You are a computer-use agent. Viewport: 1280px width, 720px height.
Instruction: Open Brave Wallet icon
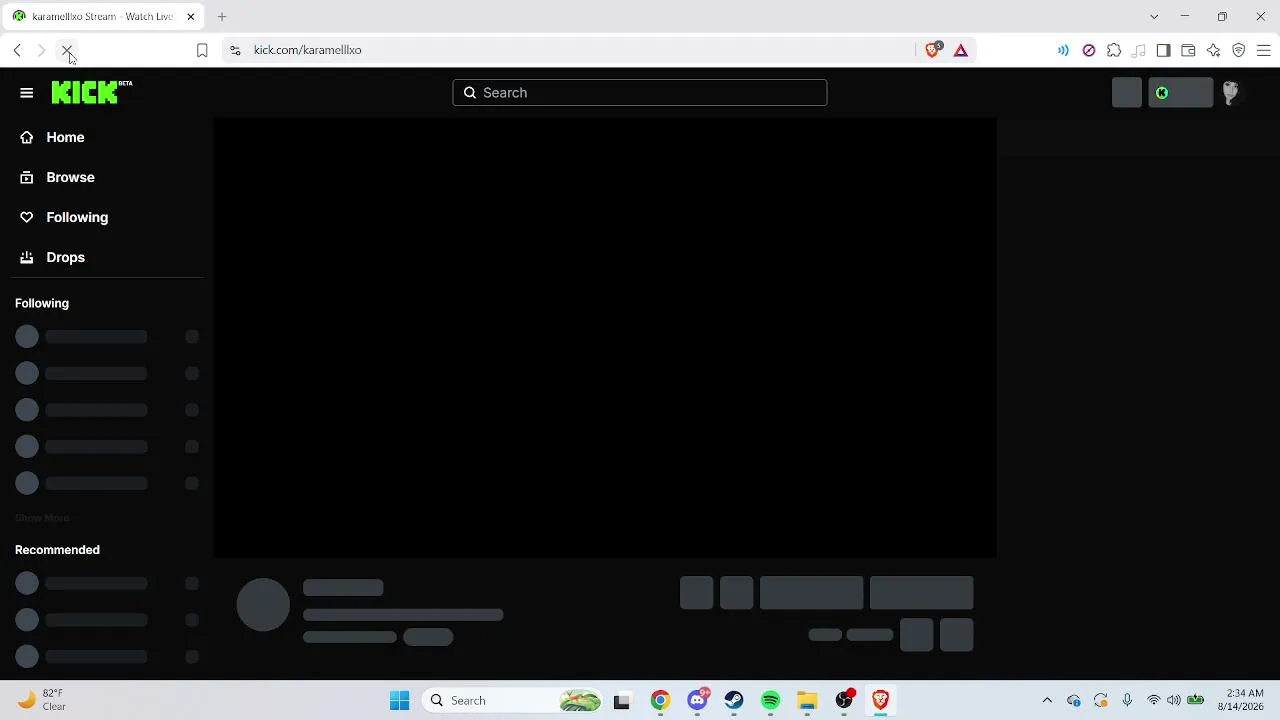coord(1188,50)
